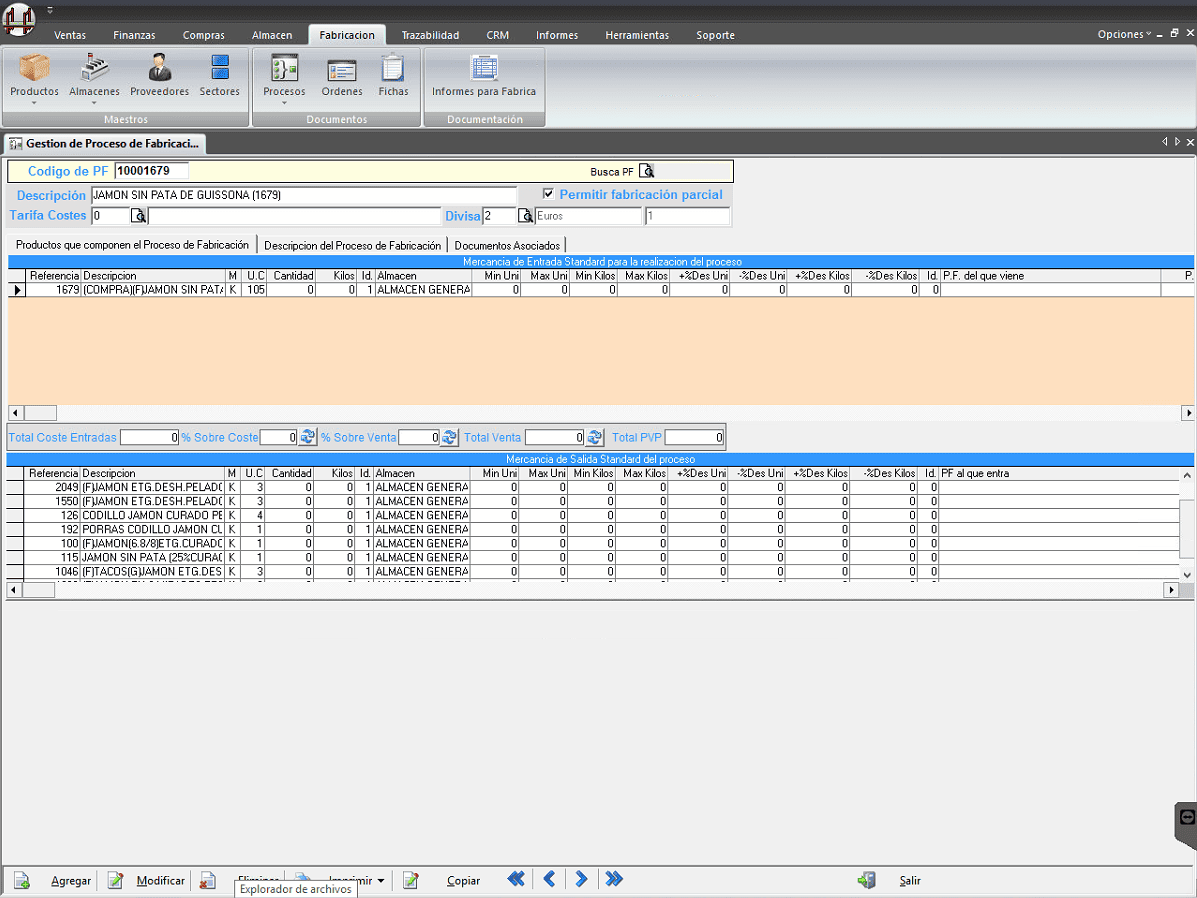
Task: Open the Fichas clipboard icon
Action: tap(393, 68)
